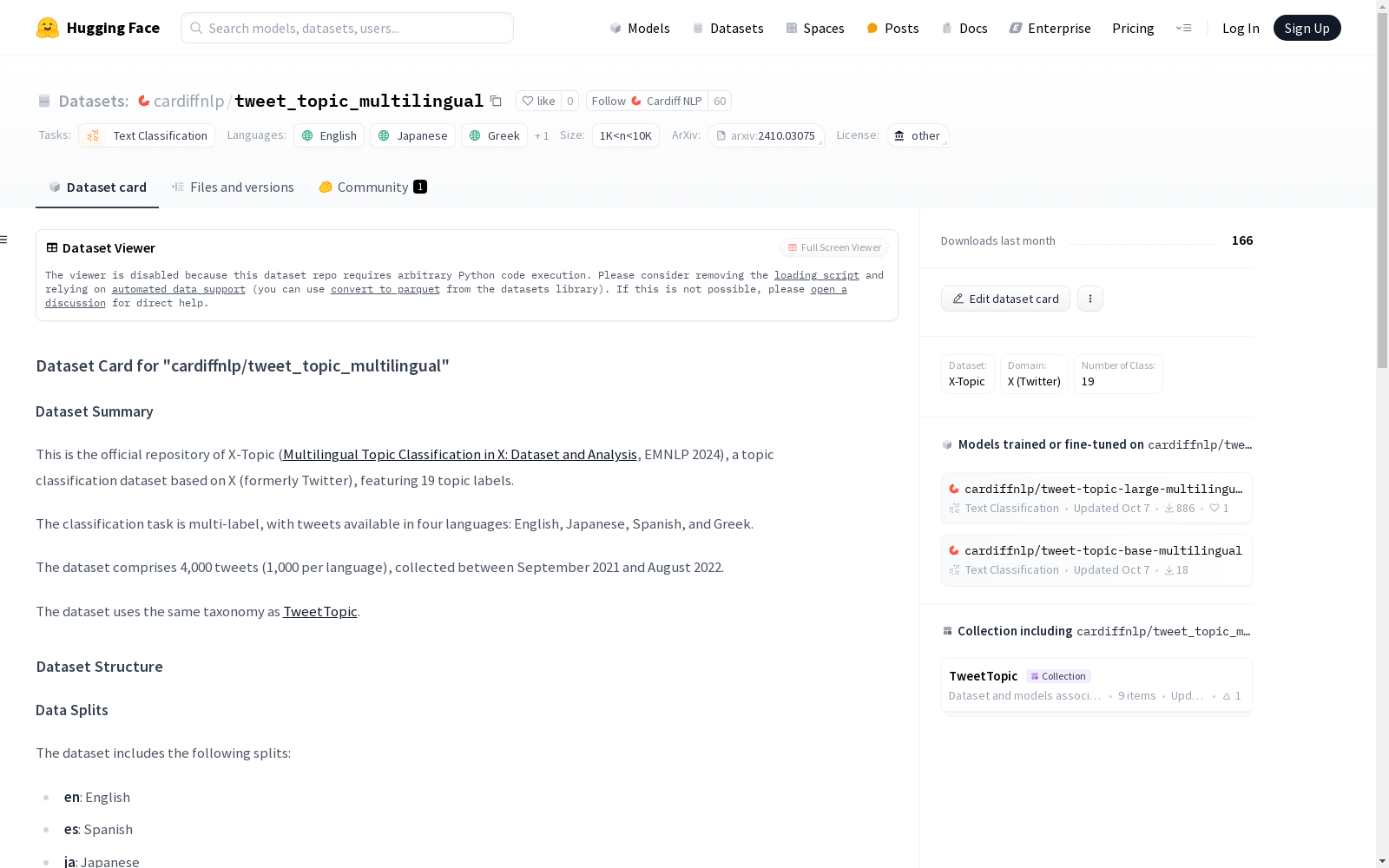Viewport: 1389px width, 868px height.
Task: Follow Cardiff NLP
Action: [x=647, y=101]
